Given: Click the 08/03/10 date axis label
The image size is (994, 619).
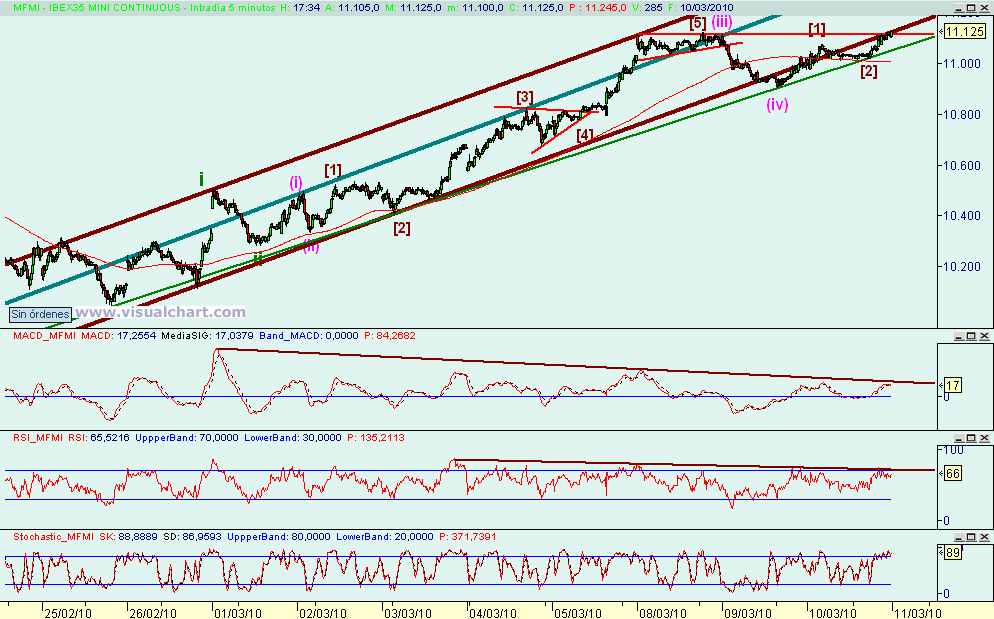Looking at the screenshot, I should [x=662, y=613].
